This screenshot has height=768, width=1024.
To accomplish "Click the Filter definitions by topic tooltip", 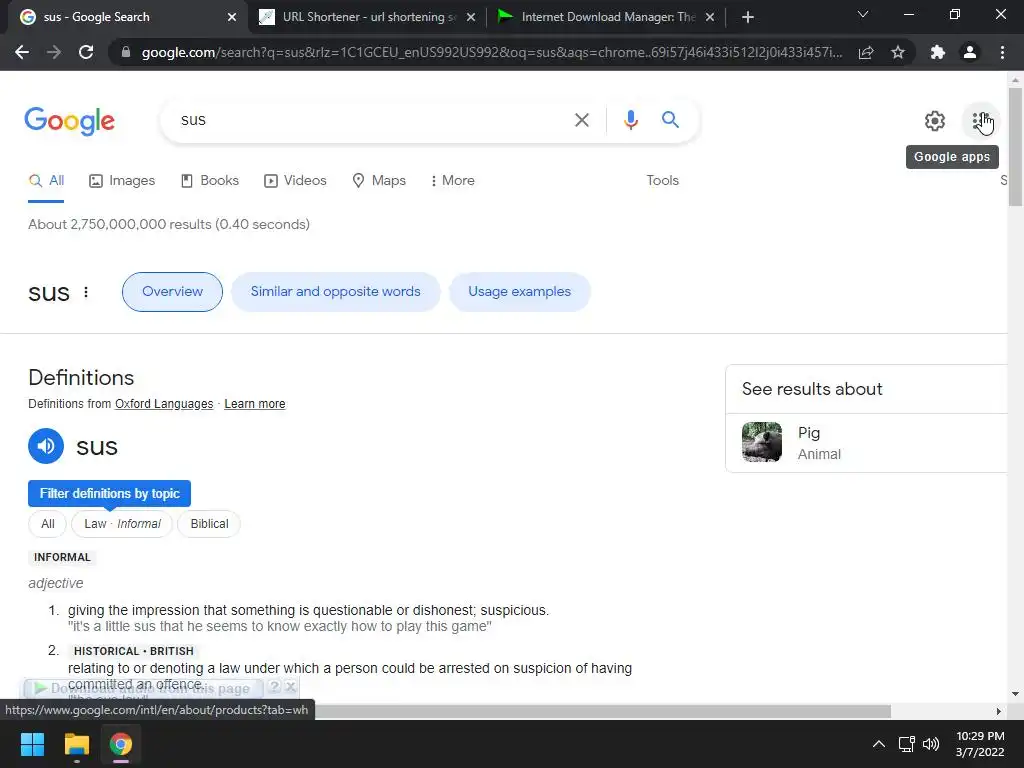I will [x=109, y=494].
